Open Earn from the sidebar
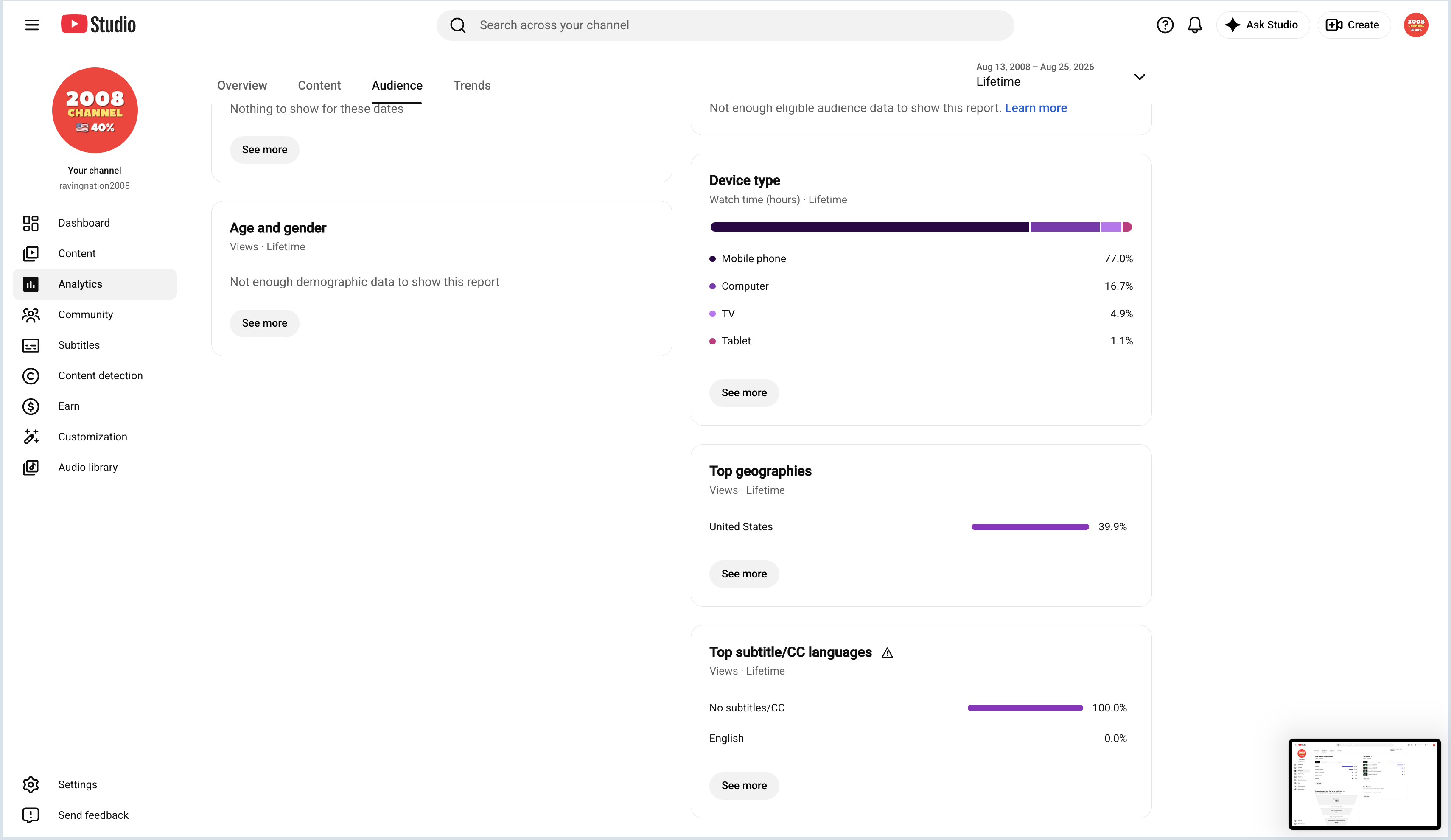The height and width of the screenshot is (840, 1451). pyautogui.click(x=95, y=406)
